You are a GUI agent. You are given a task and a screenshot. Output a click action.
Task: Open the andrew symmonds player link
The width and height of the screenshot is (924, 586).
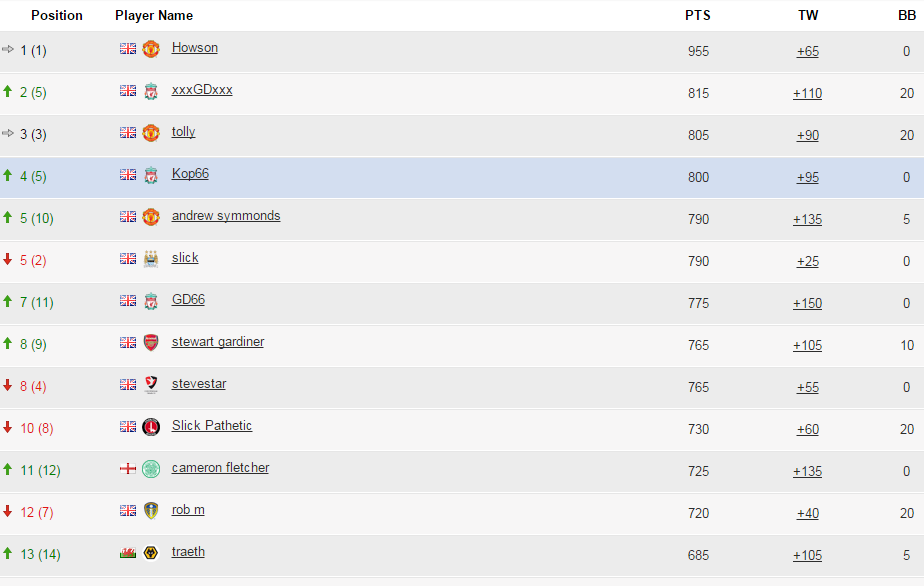coord(226,216)
